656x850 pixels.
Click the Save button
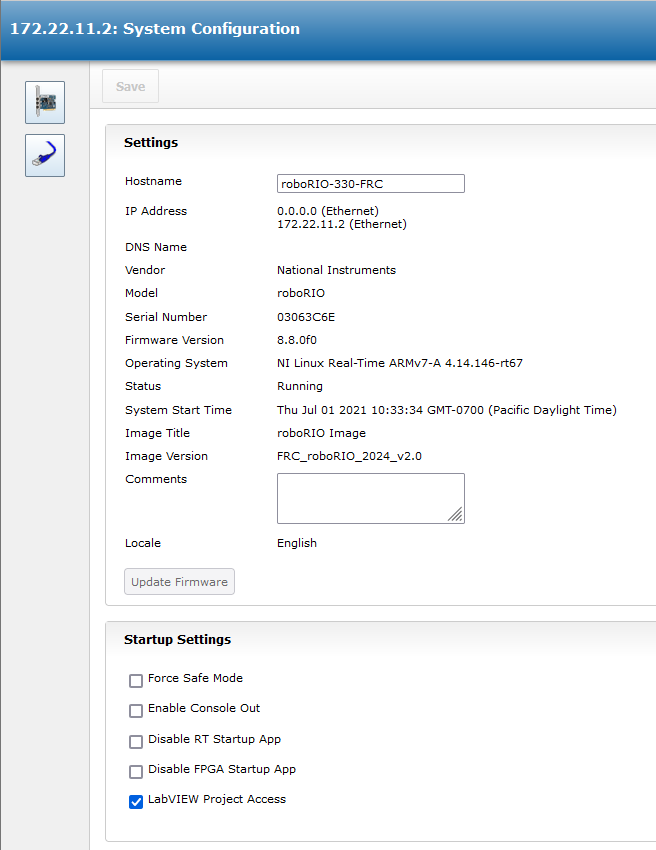[130, 87]
